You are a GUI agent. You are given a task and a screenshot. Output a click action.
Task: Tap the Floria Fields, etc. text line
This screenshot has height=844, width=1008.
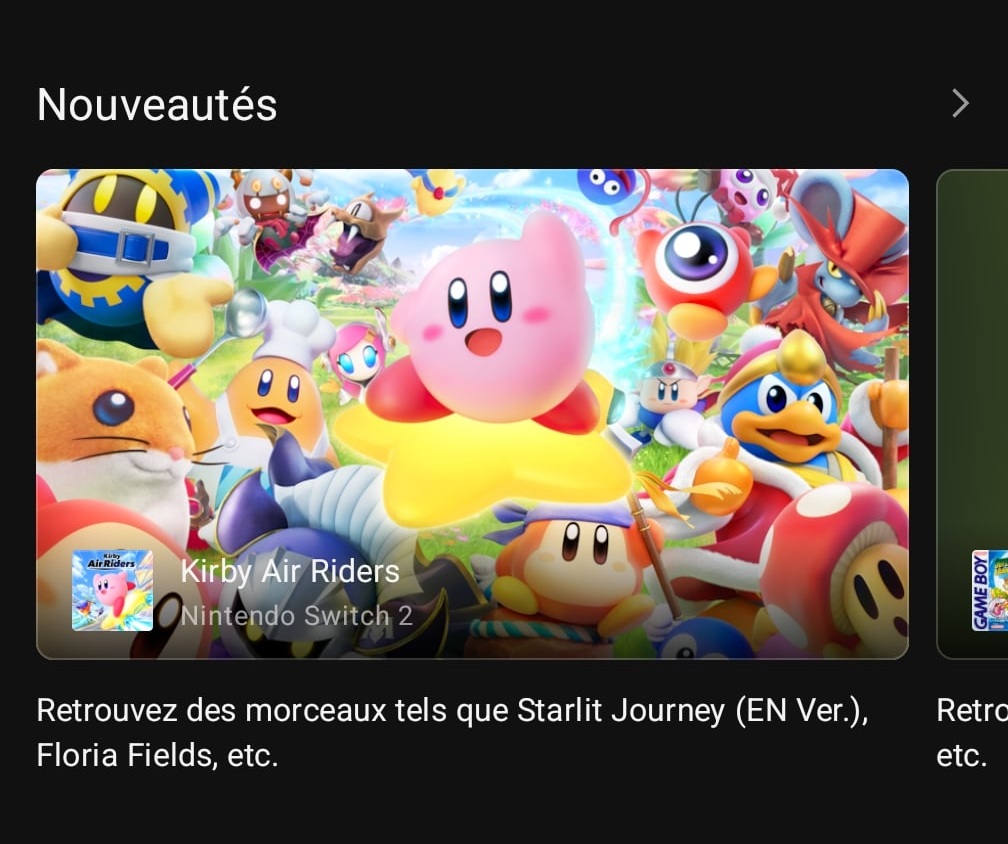coord(158,755)
